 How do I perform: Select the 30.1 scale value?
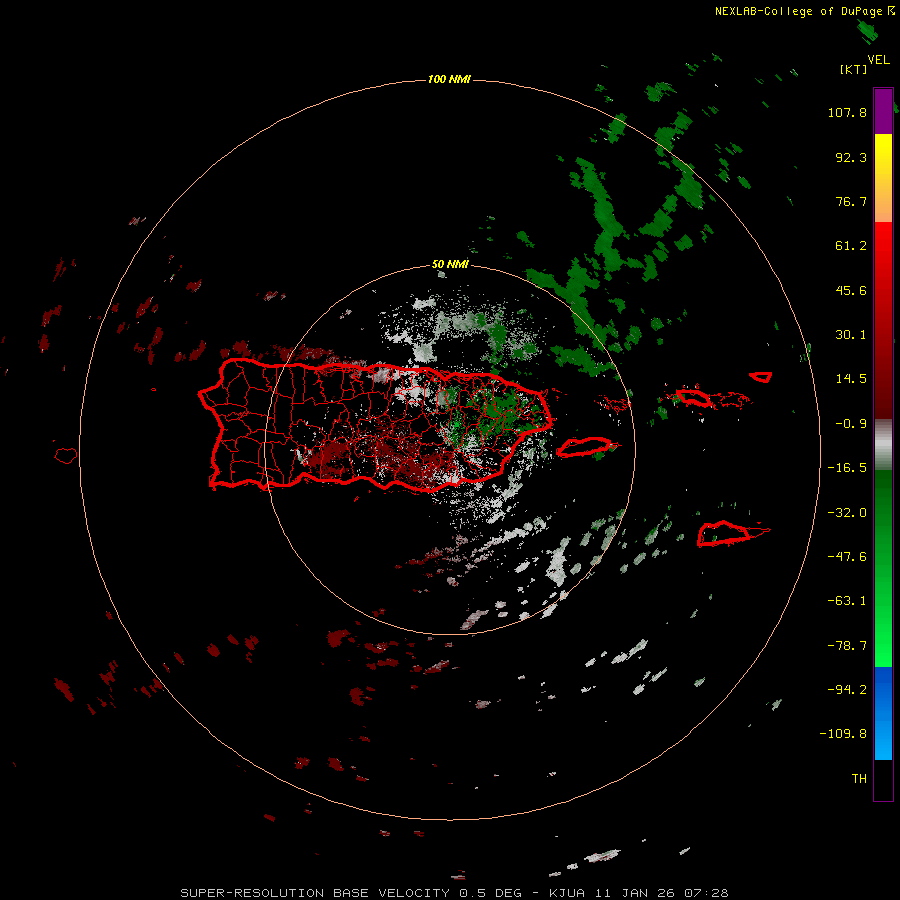pos(851,335)
